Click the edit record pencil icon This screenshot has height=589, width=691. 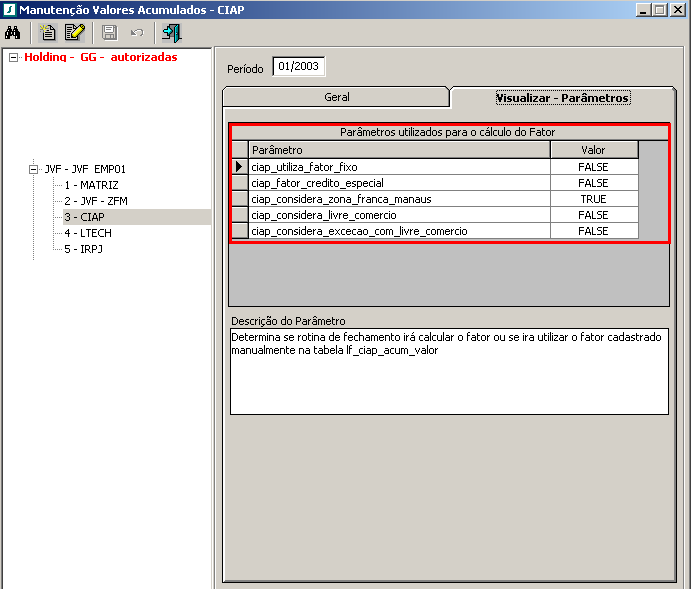click(x=74, y=32)
